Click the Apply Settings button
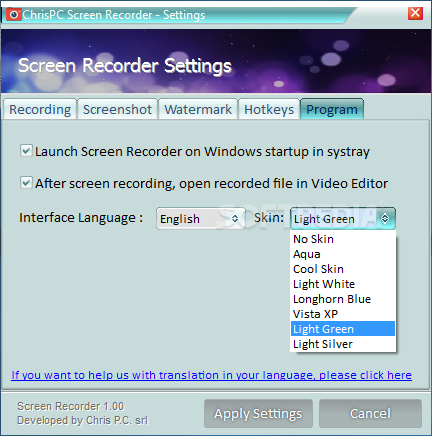The image size is (432, 436). [258, 414]
